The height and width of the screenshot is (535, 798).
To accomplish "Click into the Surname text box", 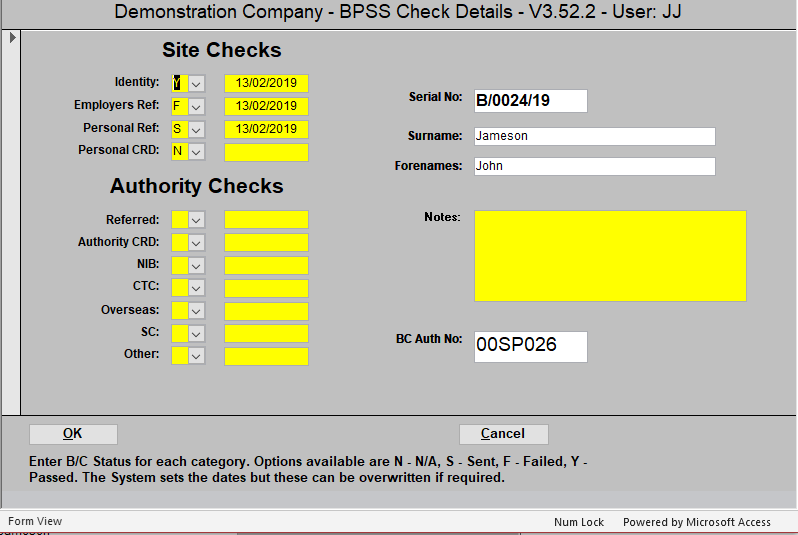I will [x=594, y=136].
